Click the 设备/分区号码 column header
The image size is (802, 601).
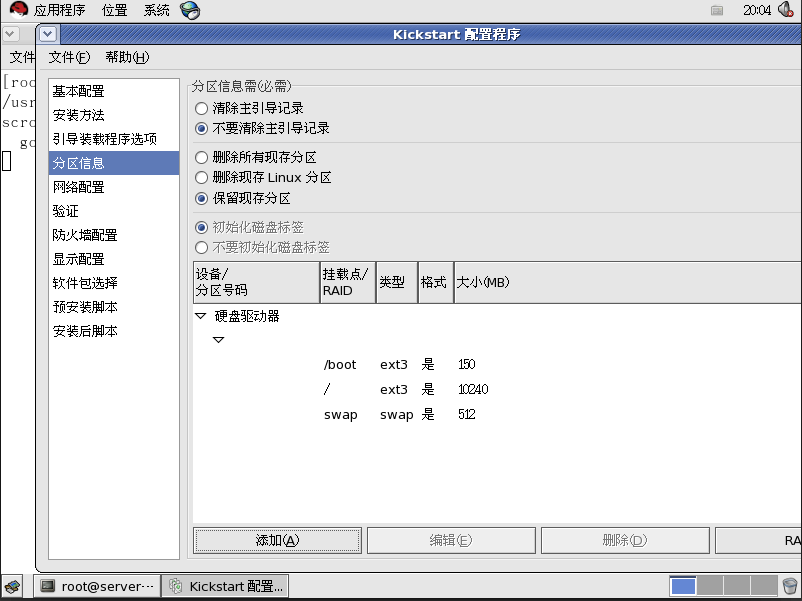[256, 282]
